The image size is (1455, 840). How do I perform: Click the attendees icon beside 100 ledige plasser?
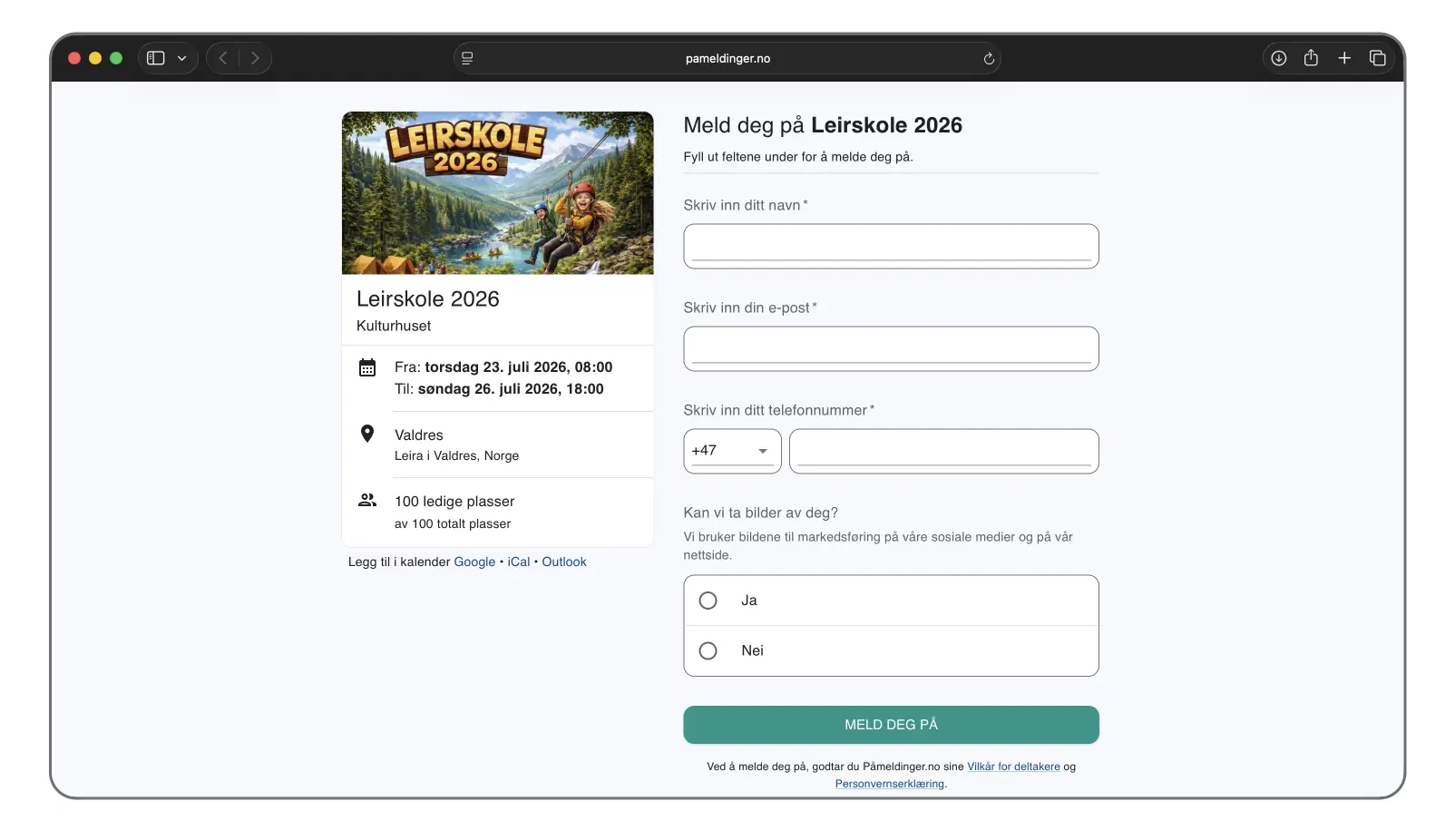pos(366,500)
